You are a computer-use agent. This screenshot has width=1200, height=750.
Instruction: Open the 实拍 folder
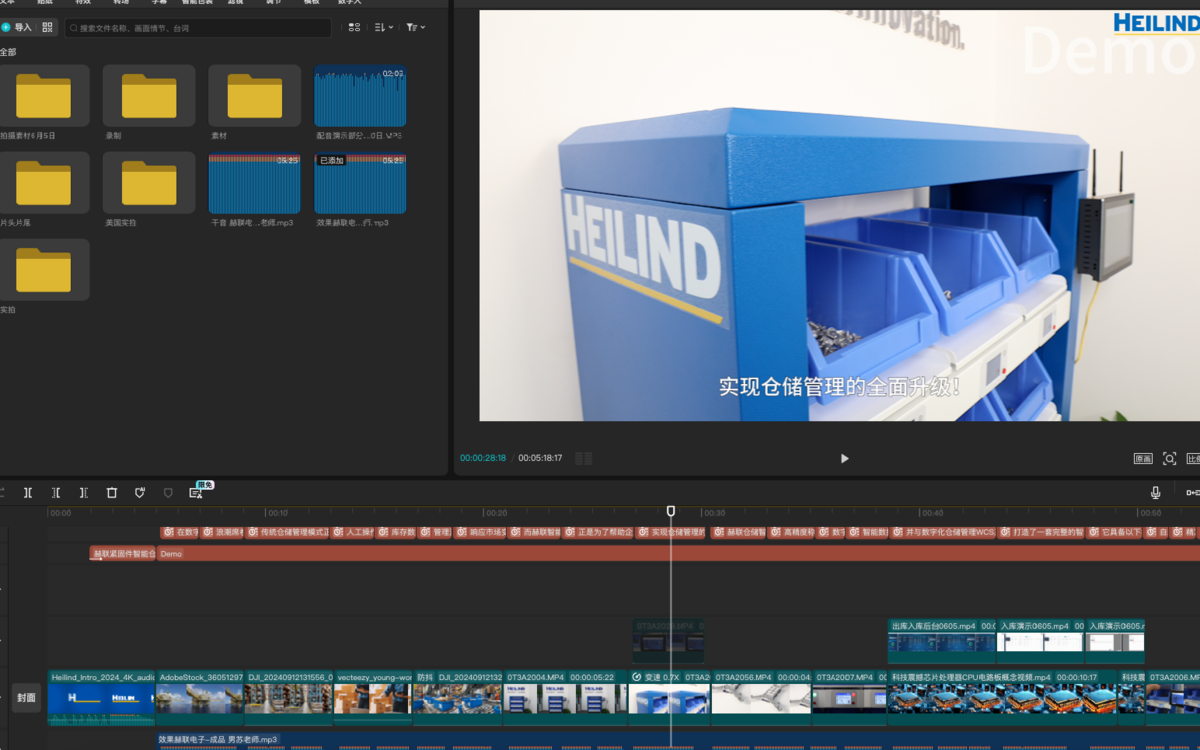(x=43, y=270)
